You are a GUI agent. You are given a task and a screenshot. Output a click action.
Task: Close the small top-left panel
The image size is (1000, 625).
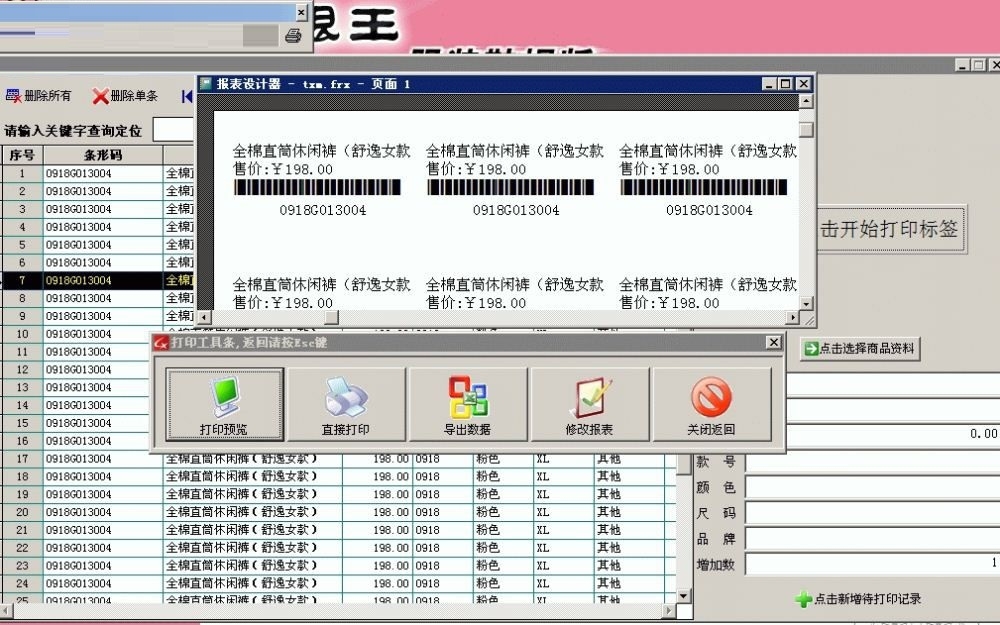point(302,12)
